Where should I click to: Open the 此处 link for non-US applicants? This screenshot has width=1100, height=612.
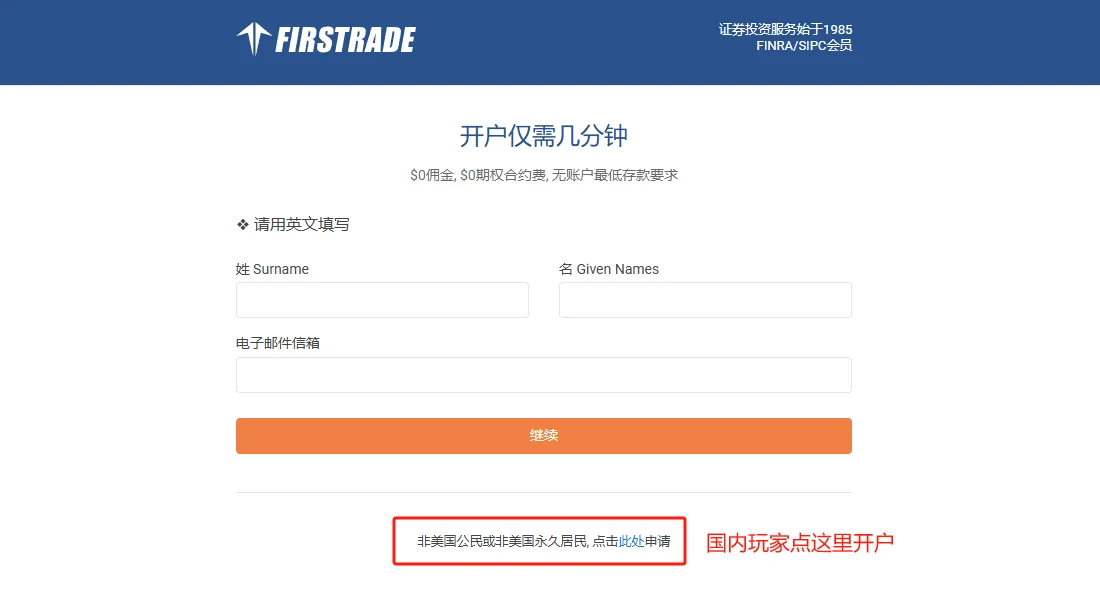click(631, 541)
